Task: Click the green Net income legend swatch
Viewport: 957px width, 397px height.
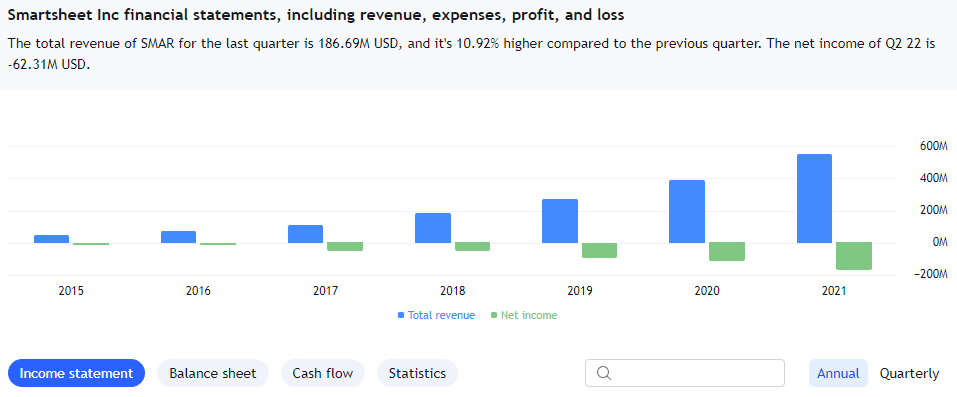Action: [494, 315]
